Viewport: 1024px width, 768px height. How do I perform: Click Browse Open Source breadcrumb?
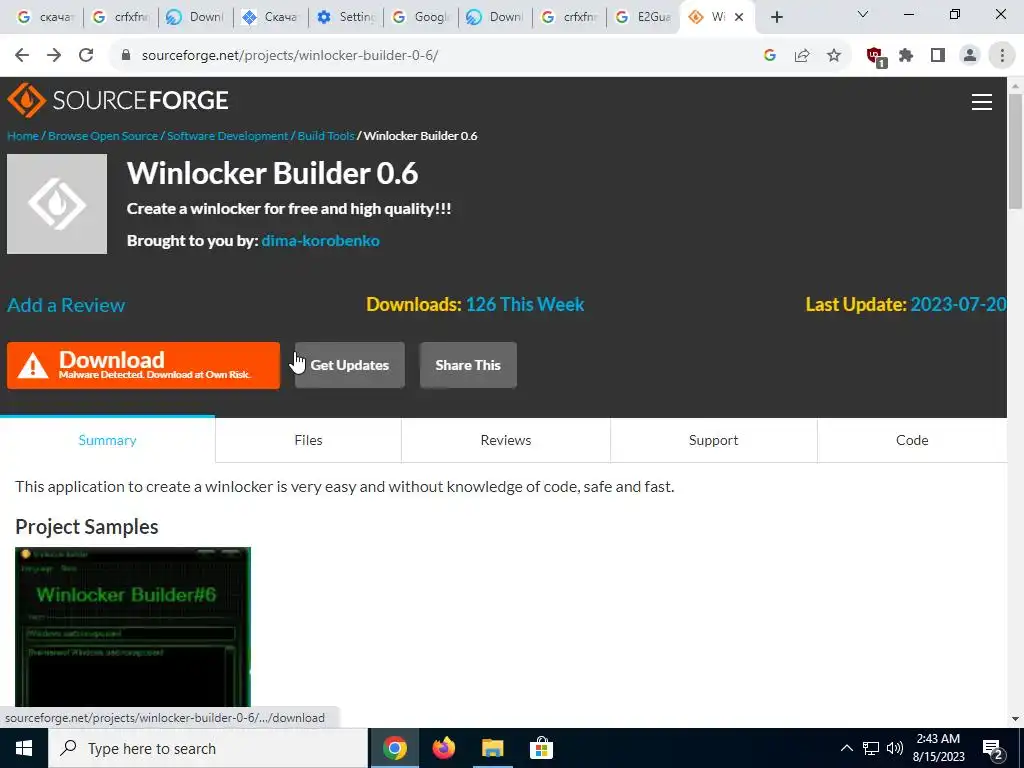pos(103,136)
